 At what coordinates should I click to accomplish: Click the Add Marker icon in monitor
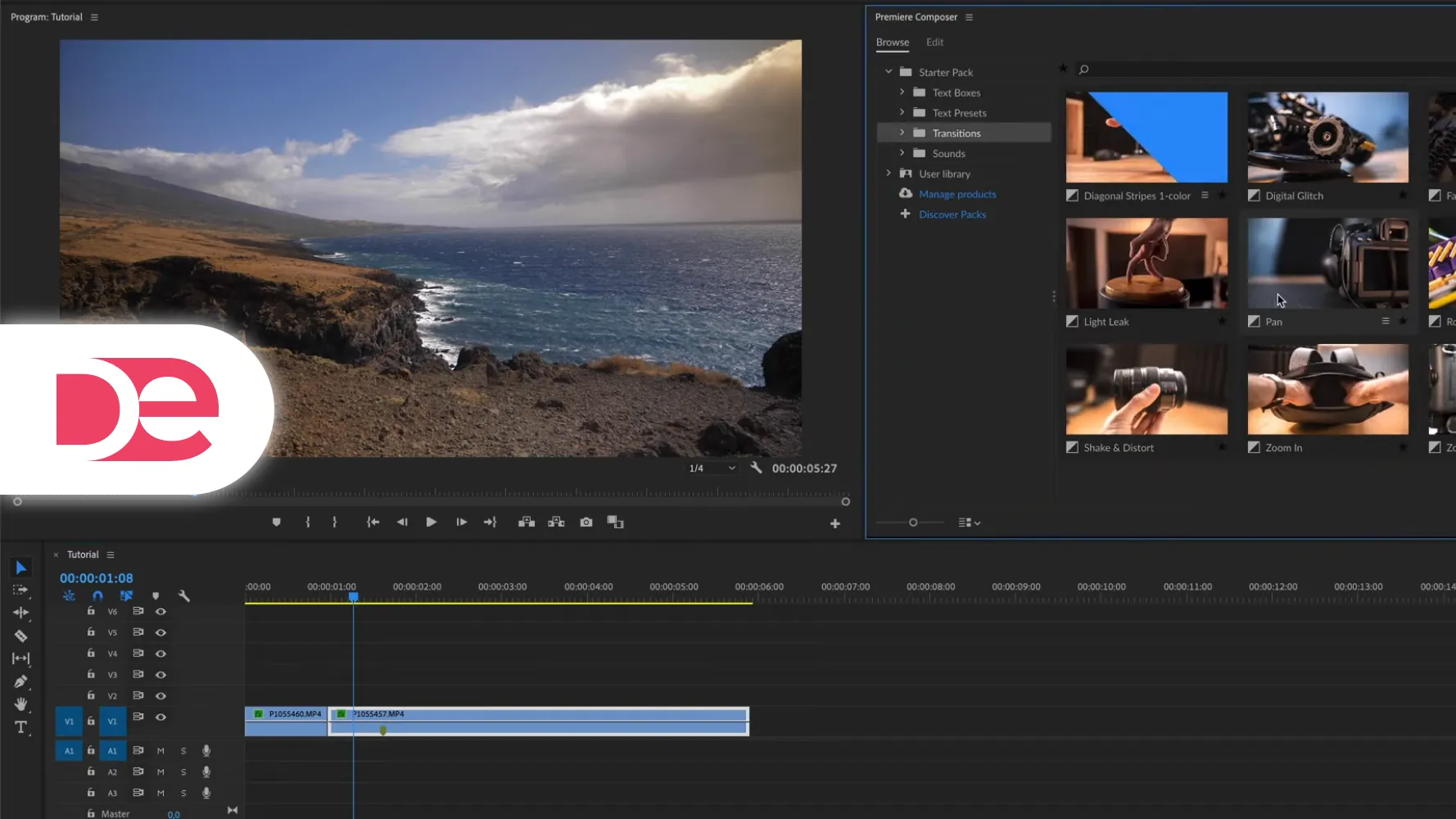coord(277,523)
